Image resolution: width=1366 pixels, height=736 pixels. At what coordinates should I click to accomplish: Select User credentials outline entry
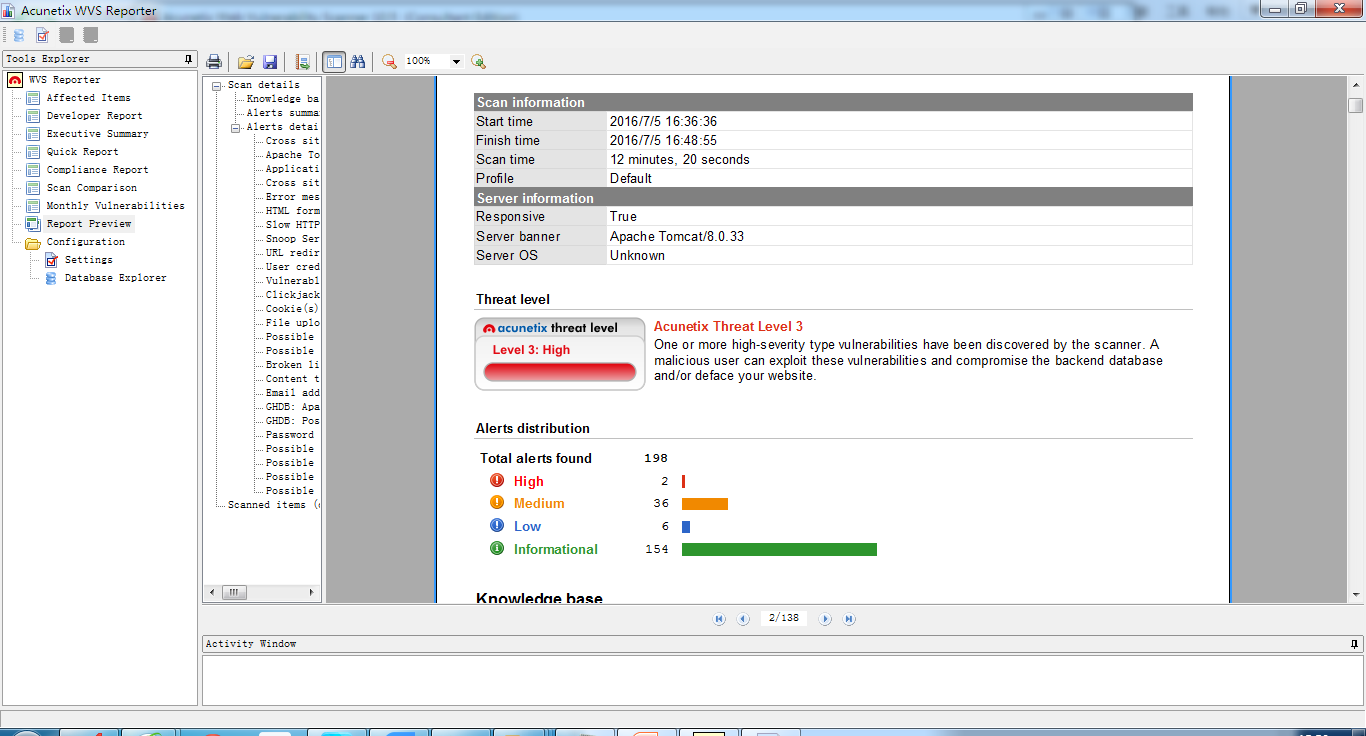(292, 267)
